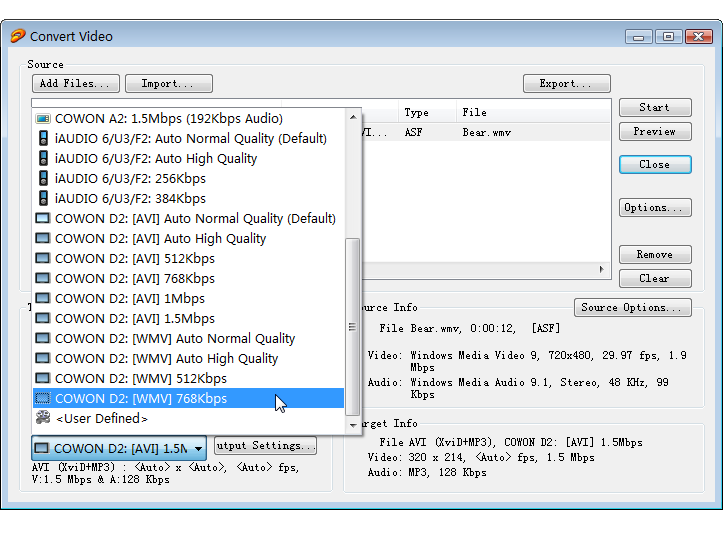Click the preset list scroll-up arrow
Image resolution: width=723 pixels, height=542 pixels.
(353, 117)
